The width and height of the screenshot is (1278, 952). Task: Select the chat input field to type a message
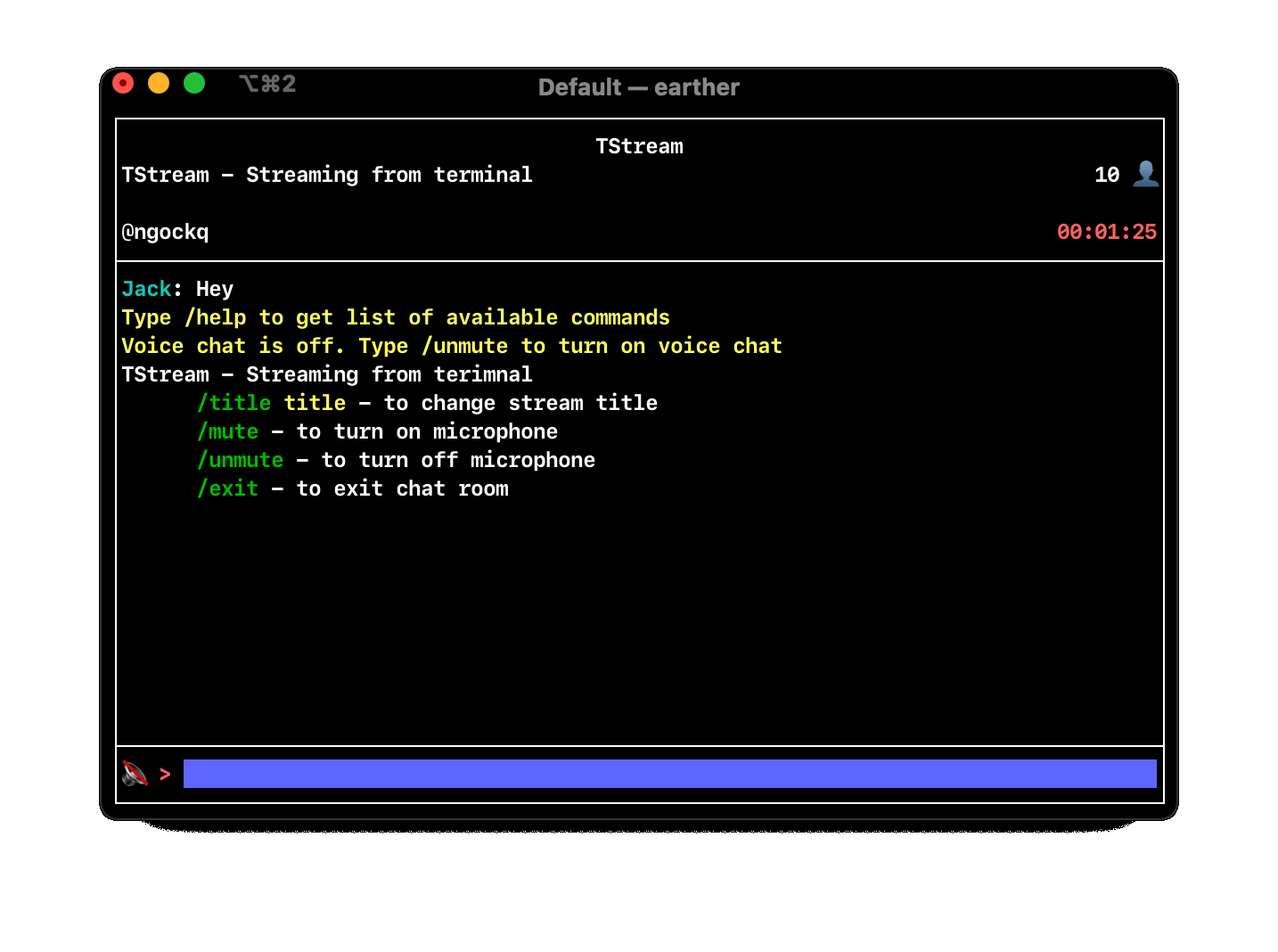668,774
